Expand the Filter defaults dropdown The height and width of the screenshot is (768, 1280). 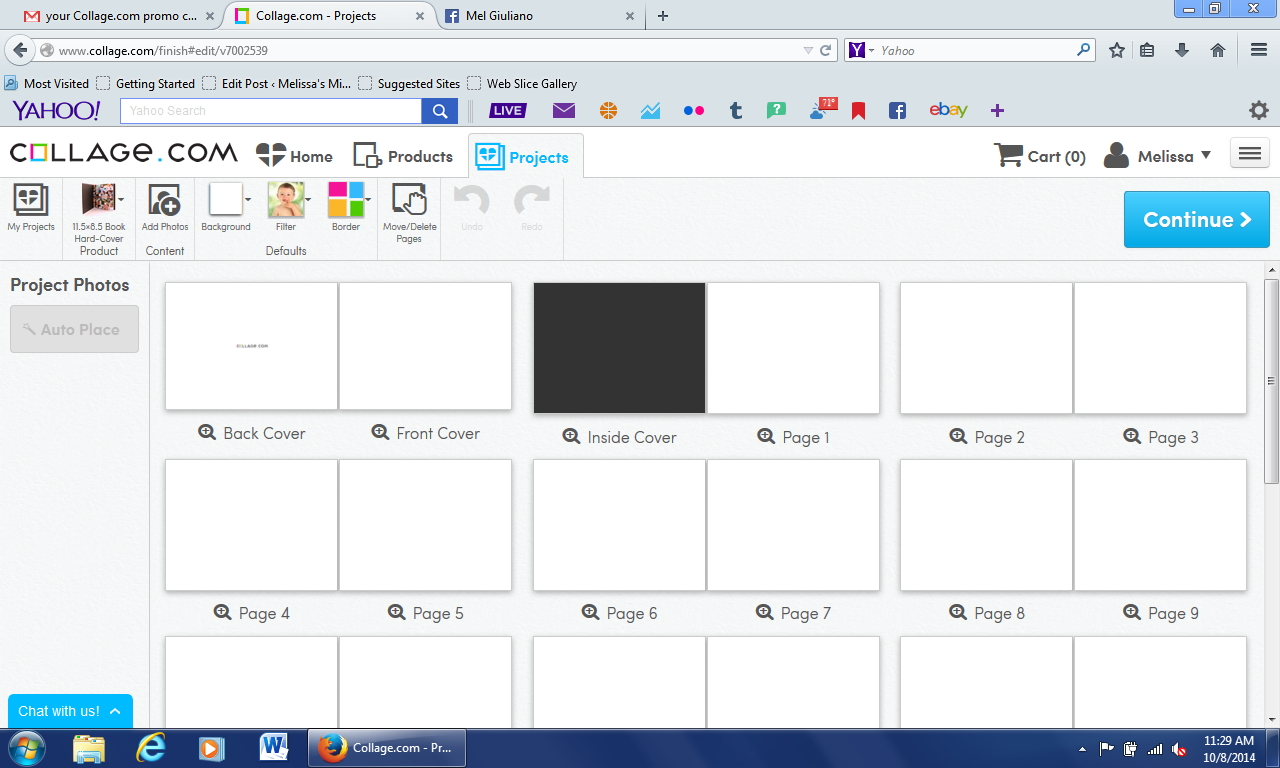click(x=308, y=199)
